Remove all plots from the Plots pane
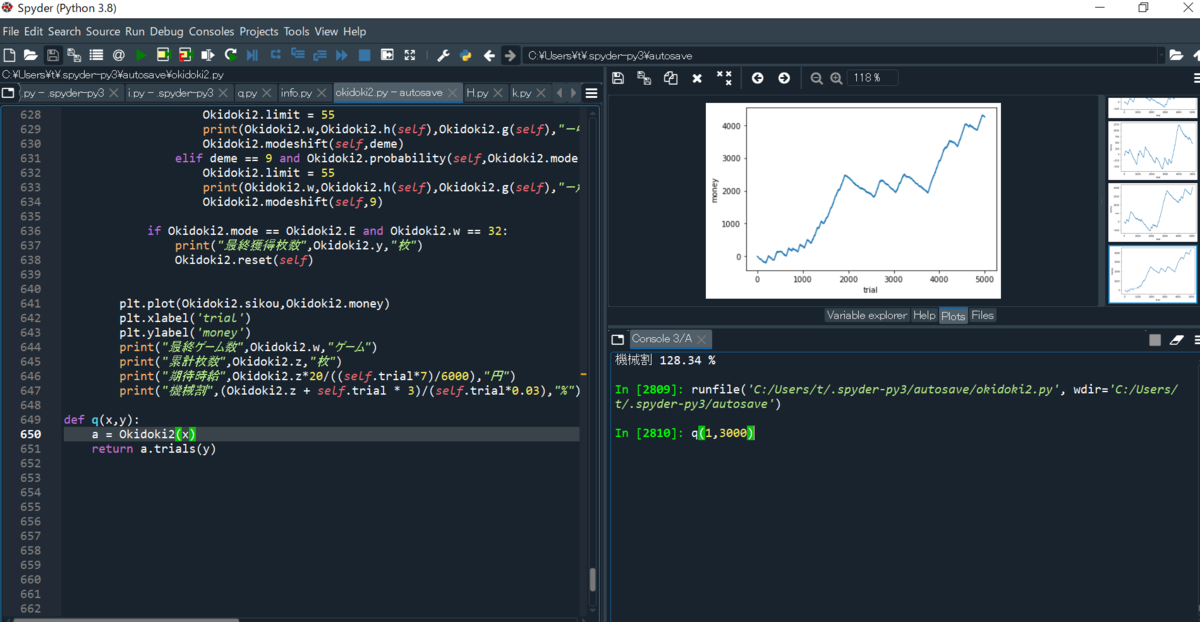The height and width of the screenshot is (622, 1200). click(x=725, y=78)
